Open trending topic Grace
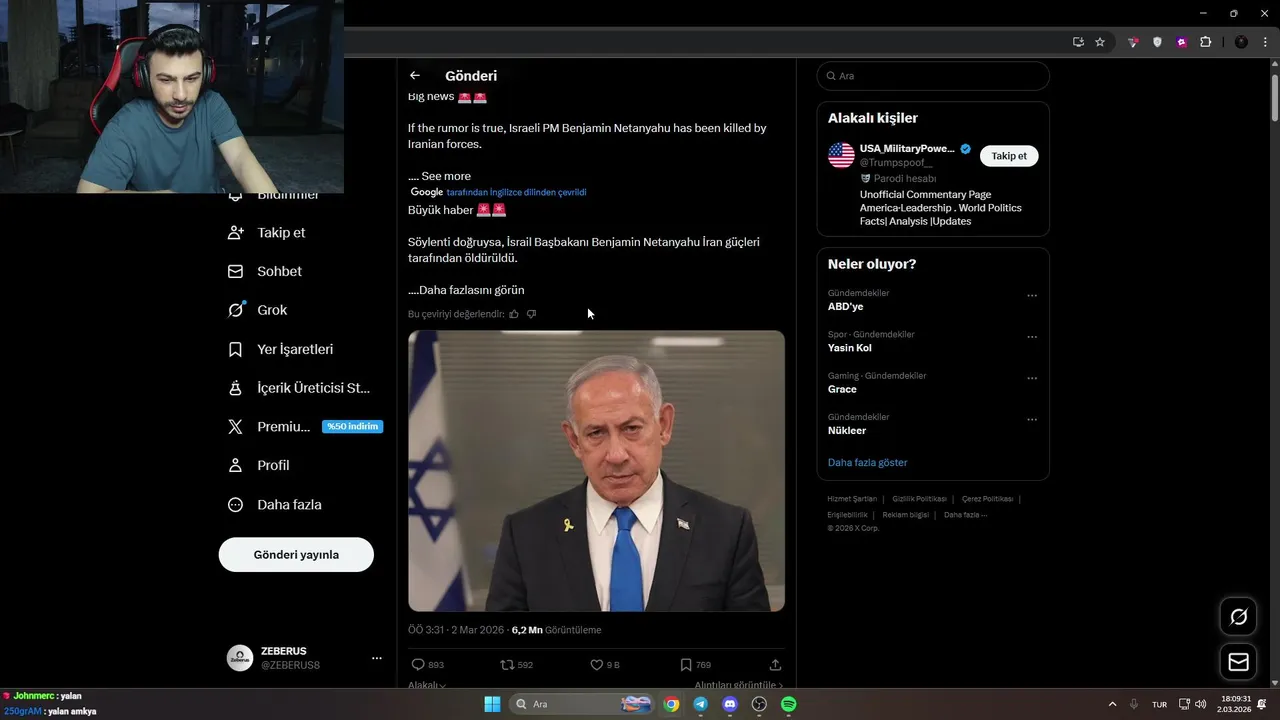The width and height of the screenshot is (1280, 720). coord(842,389)
